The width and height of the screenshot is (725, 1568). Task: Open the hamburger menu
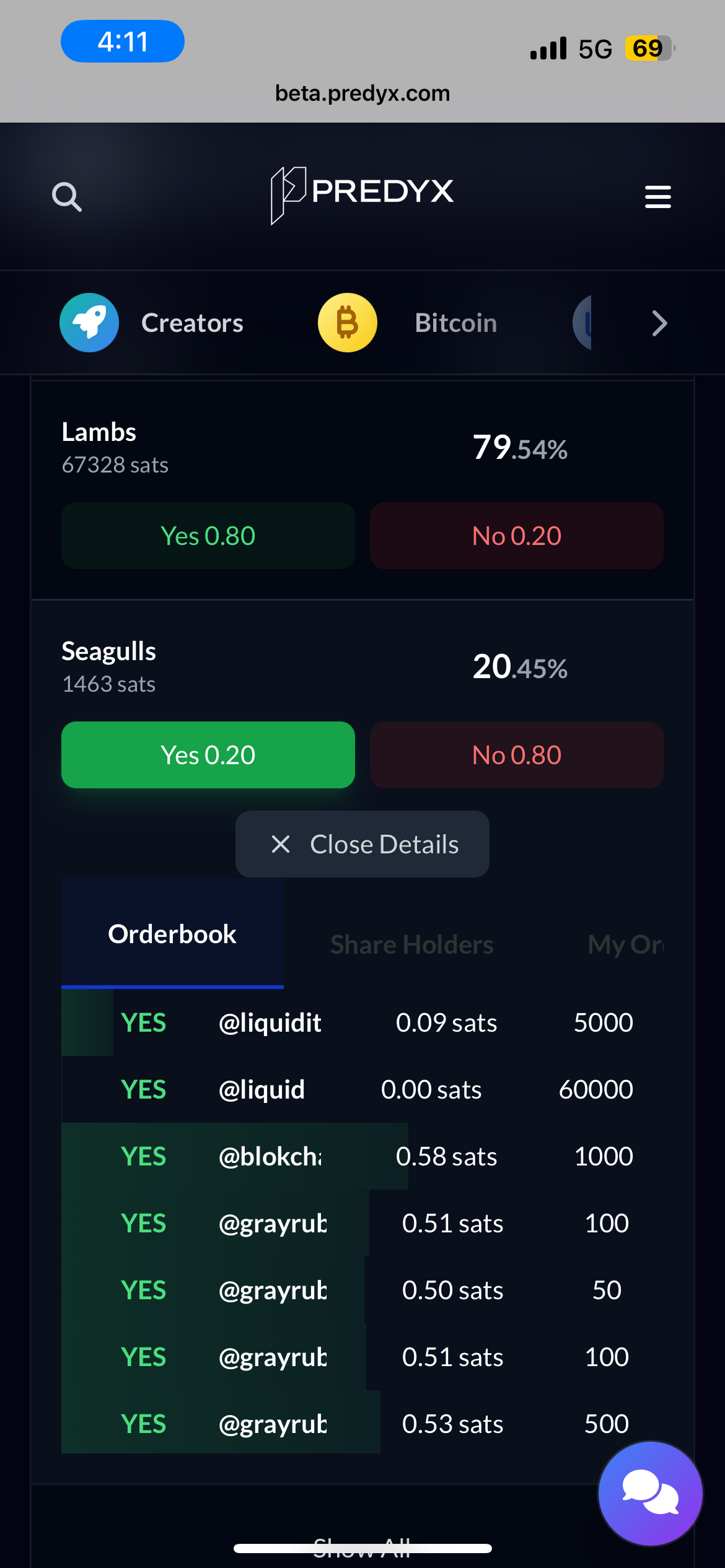tap(657, 197)
